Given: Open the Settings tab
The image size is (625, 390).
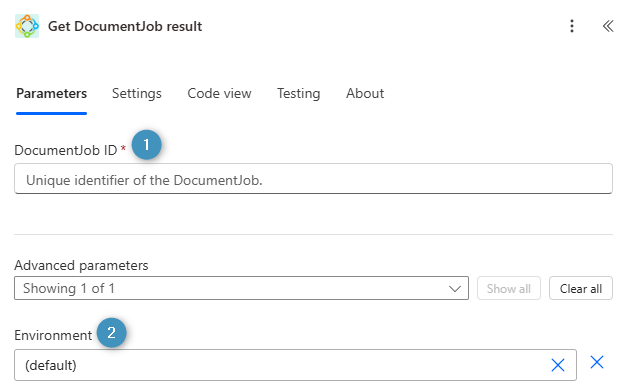Looking at the screenshot, I should pos(137,93).
